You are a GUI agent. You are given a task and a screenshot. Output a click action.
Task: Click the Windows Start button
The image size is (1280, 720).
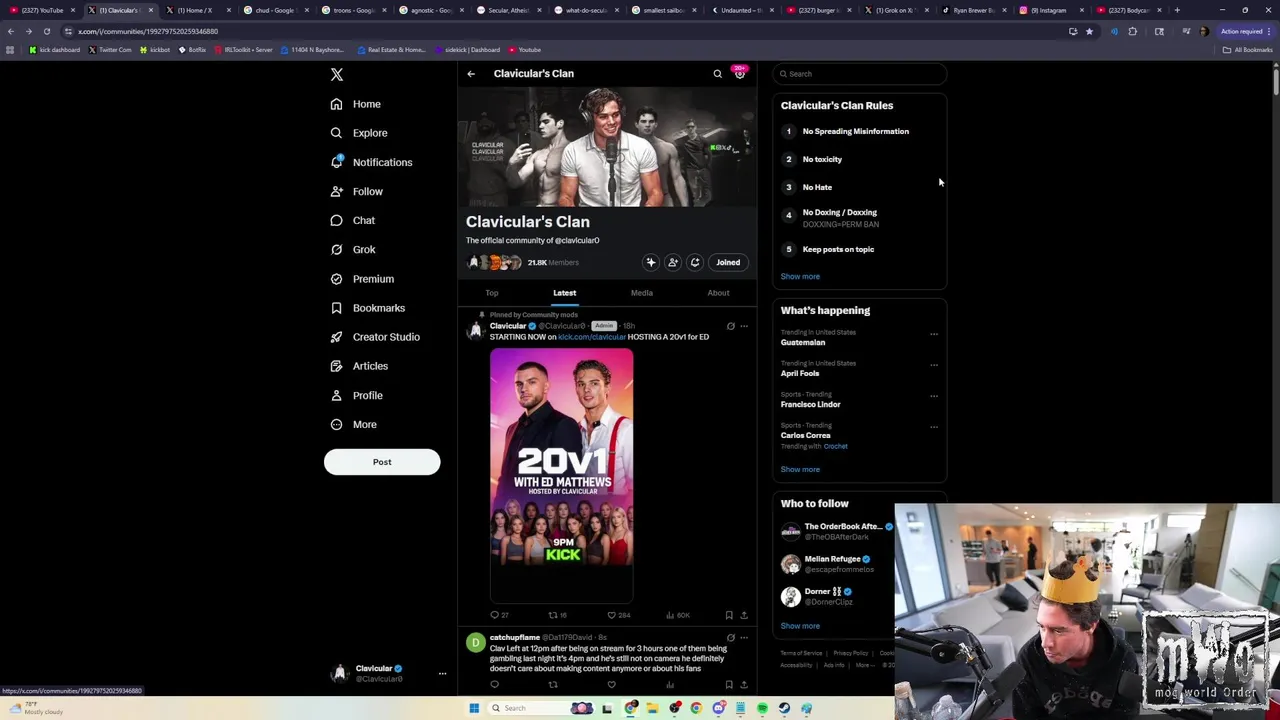[474, 708]
